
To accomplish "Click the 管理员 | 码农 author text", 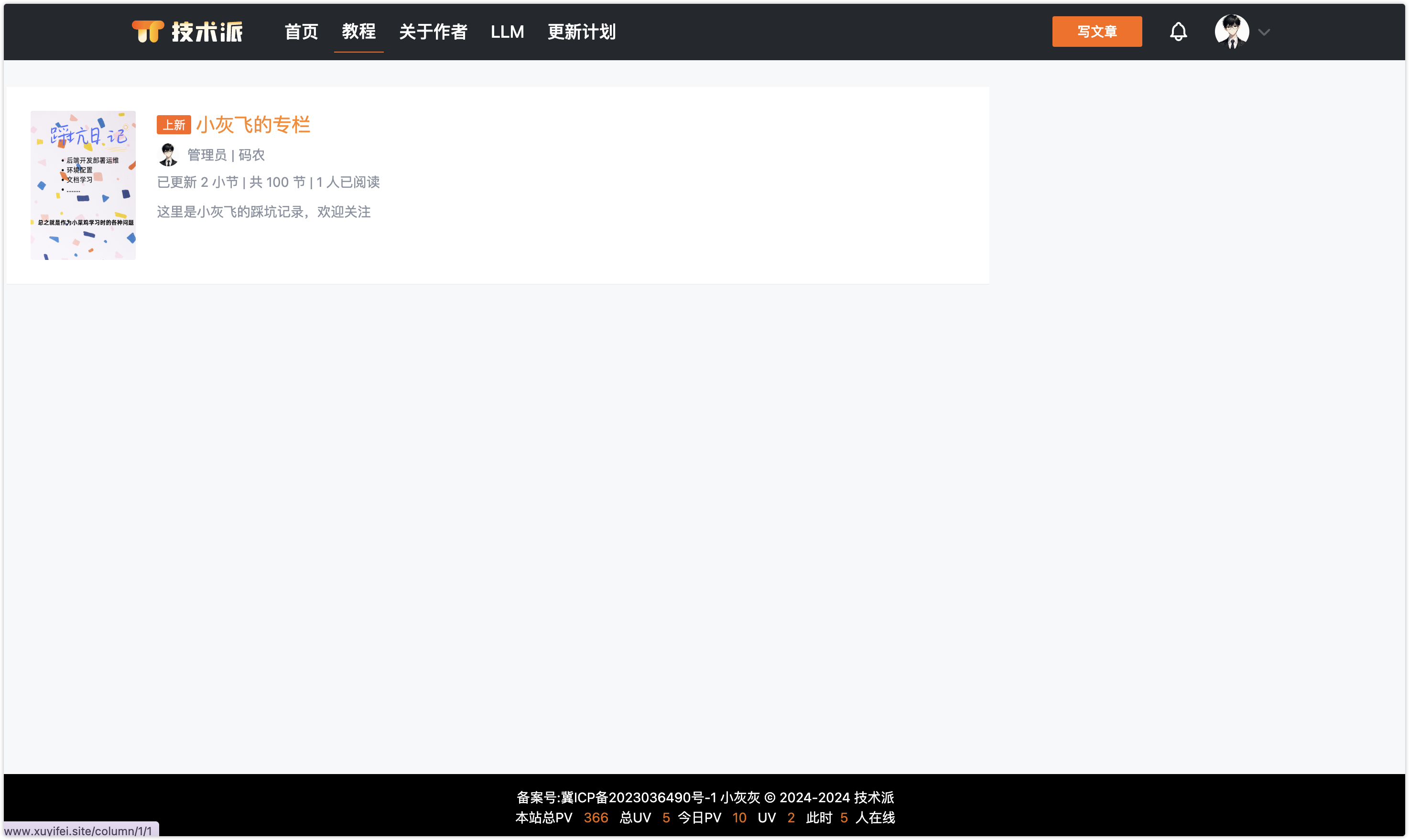I will 226,154.
